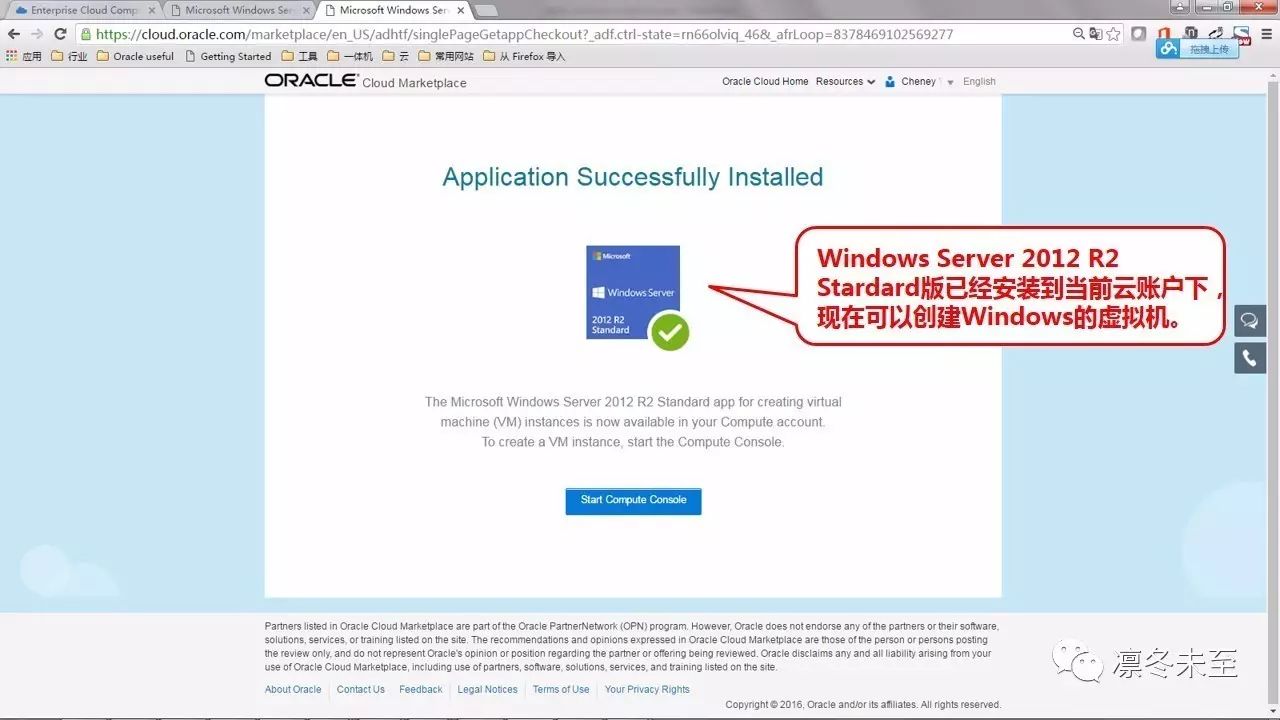Click the 'To create a VM instance' text line
The height and width of the screenshot is (720, 1280).
coord(633,442)
